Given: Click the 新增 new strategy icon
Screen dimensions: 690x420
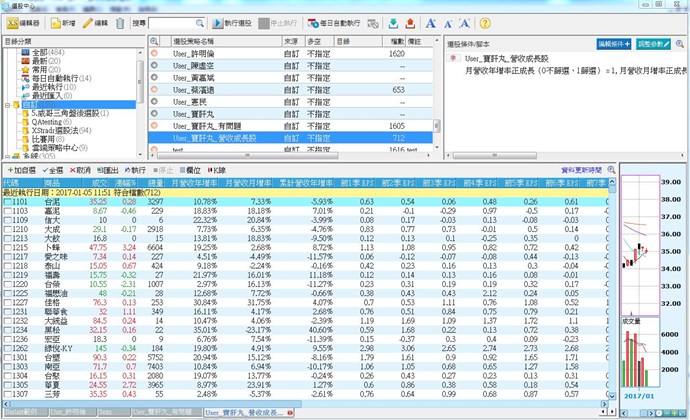Looking at the screenshot, I should coord(61,21).
